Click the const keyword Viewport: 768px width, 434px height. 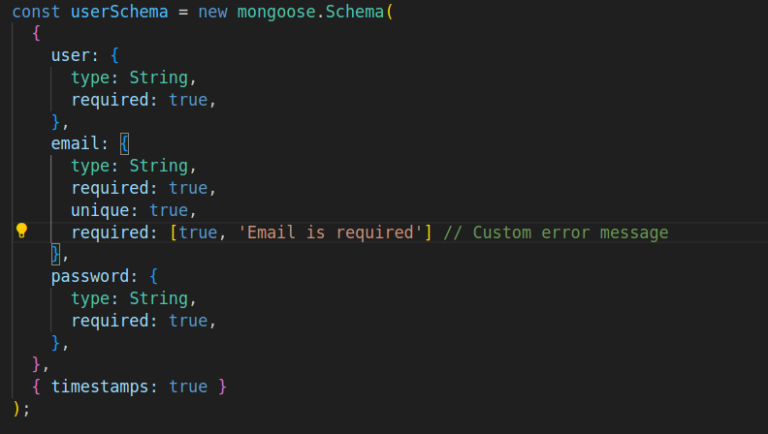(36, 12)
